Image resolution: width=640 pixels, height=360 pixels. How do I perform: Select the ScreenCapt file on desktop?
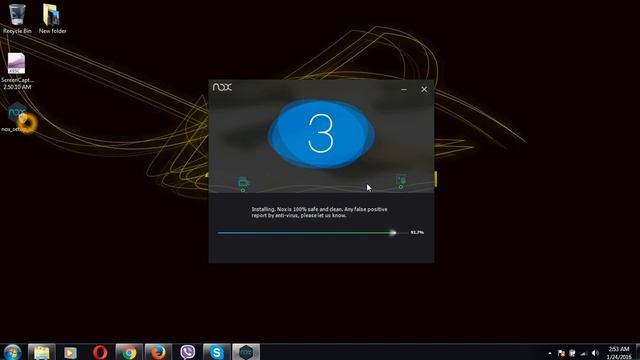click(17, 71)
